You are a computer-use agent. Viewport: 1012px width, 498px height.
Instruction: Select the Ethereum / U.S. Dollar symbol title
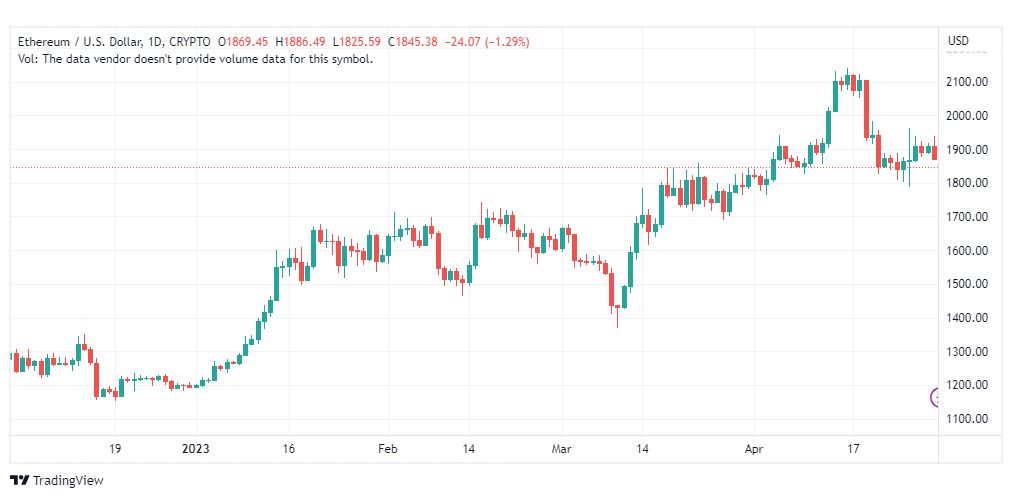(90, 42)
